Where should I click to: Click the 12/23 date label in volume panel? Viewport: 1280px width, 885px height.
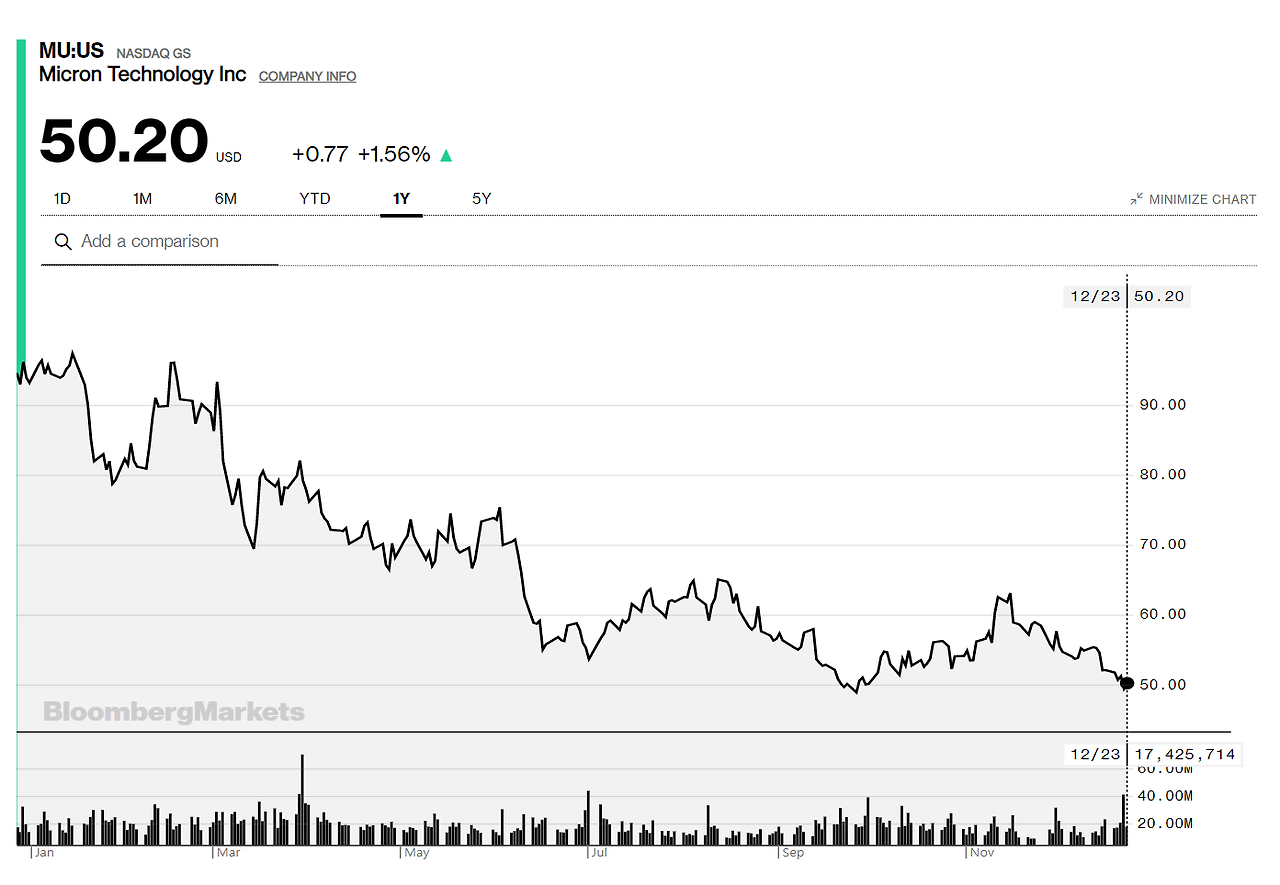[1093, 754]
